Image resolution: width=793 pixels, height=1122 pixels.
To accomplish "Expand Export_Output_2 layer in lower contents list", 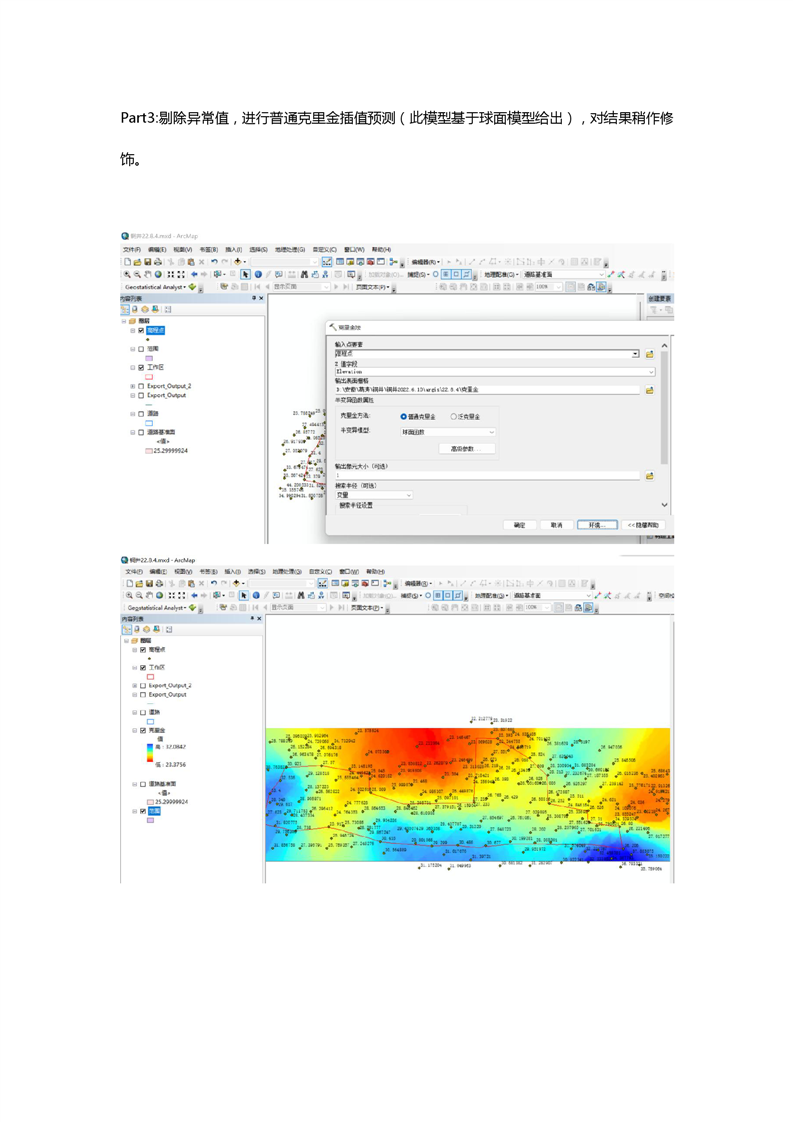I will pos(134,686).
